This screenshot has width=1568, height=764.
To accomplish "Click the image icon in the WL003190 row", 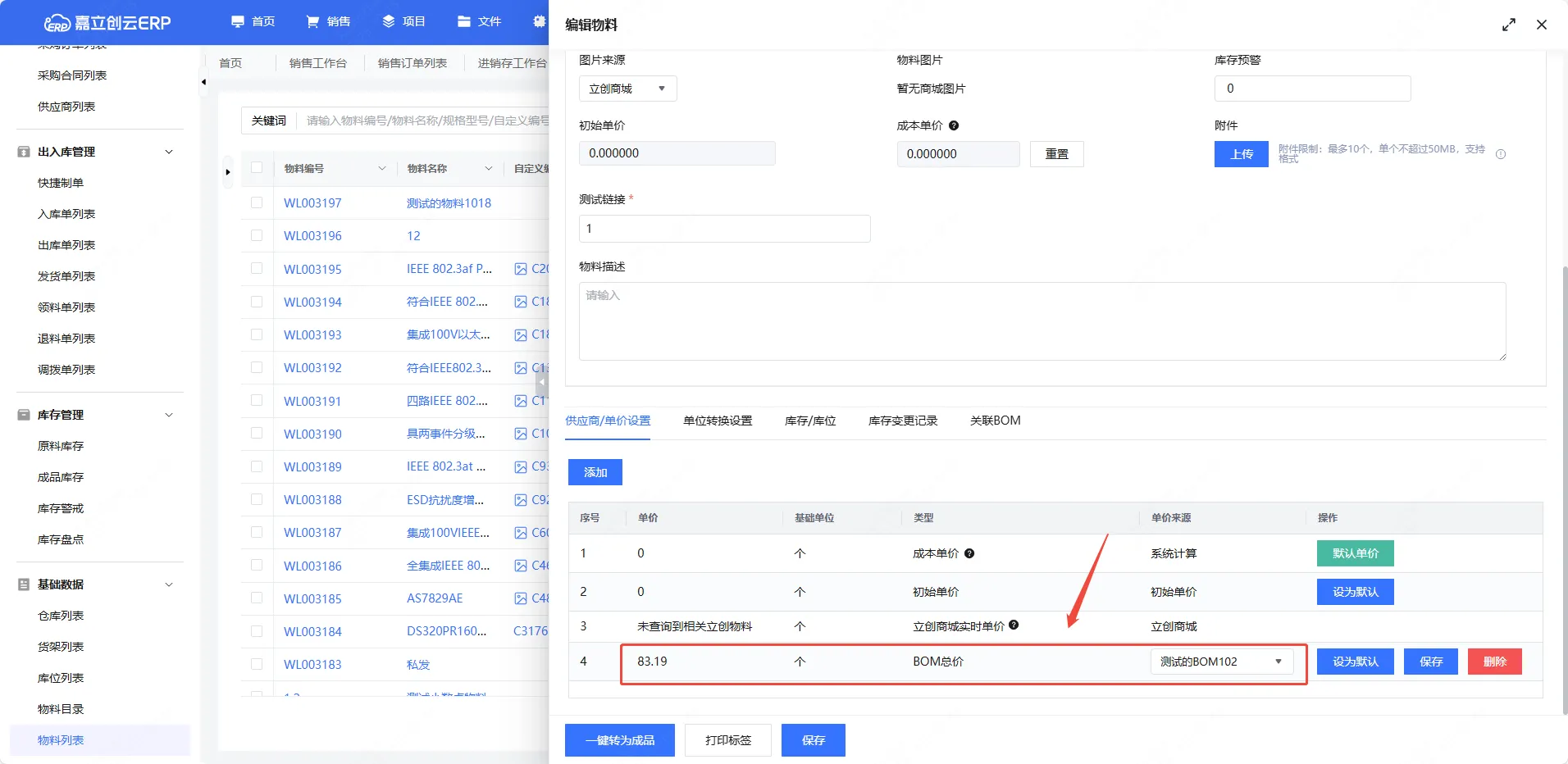I will click(521, 434).
